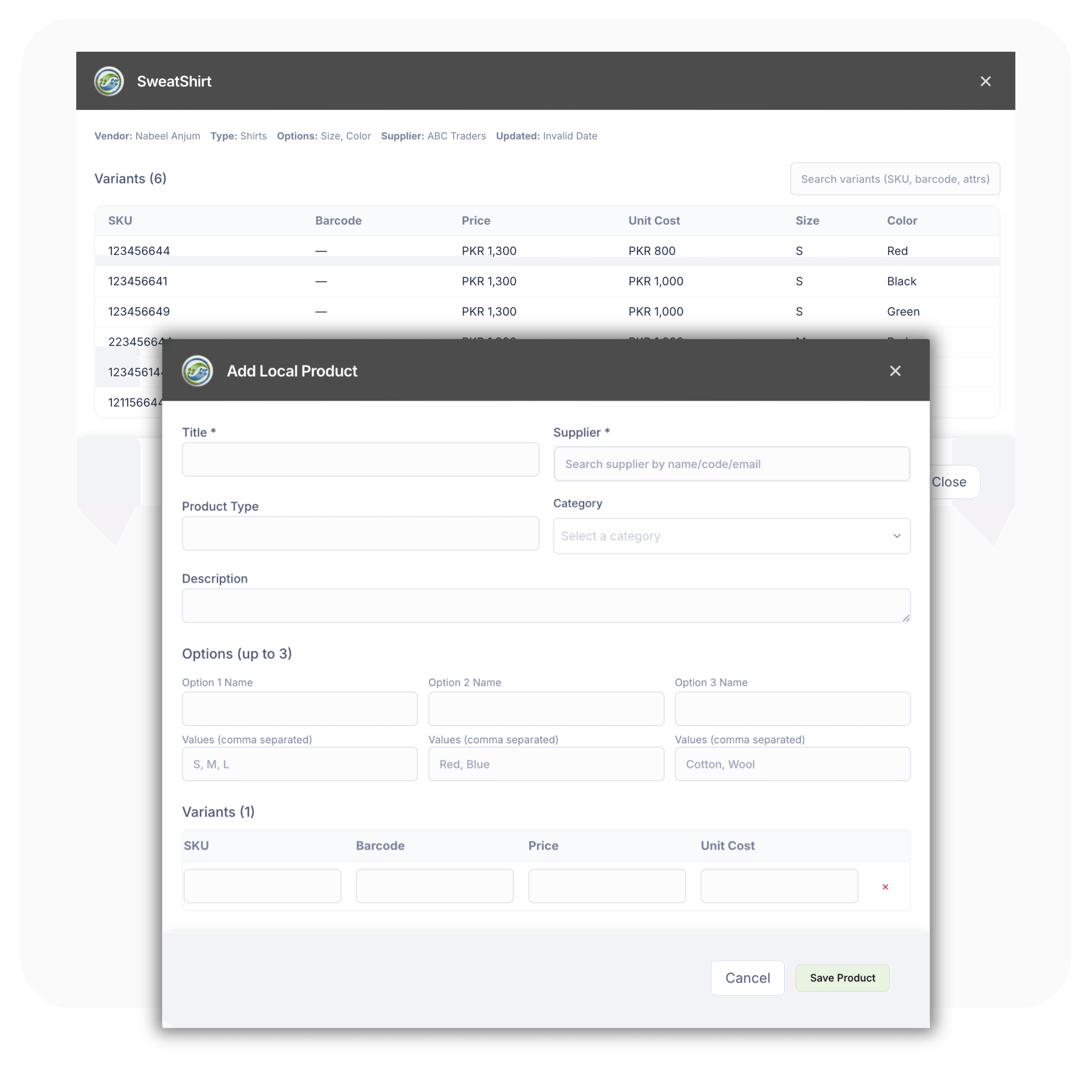Screen dimensions: 1092x1092
Task: Click the variant SKU input box
Action: (x=262, y=886)
